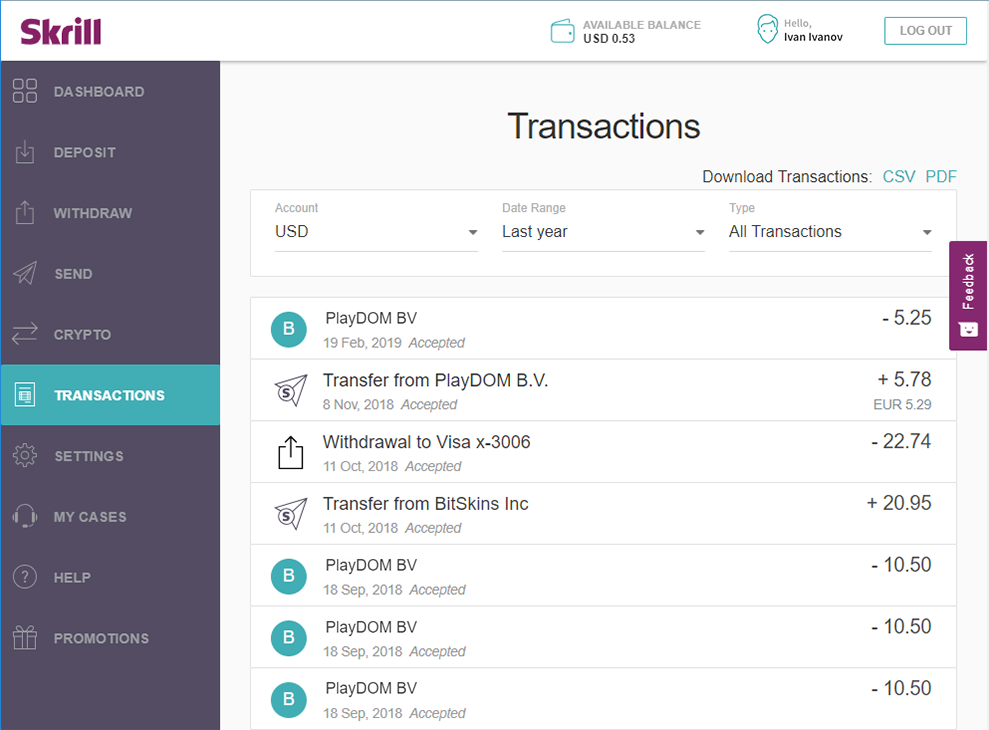Click the user name Ivan Ivanov
The height and width of the screenshot is (730, 989).
point(813,37)
